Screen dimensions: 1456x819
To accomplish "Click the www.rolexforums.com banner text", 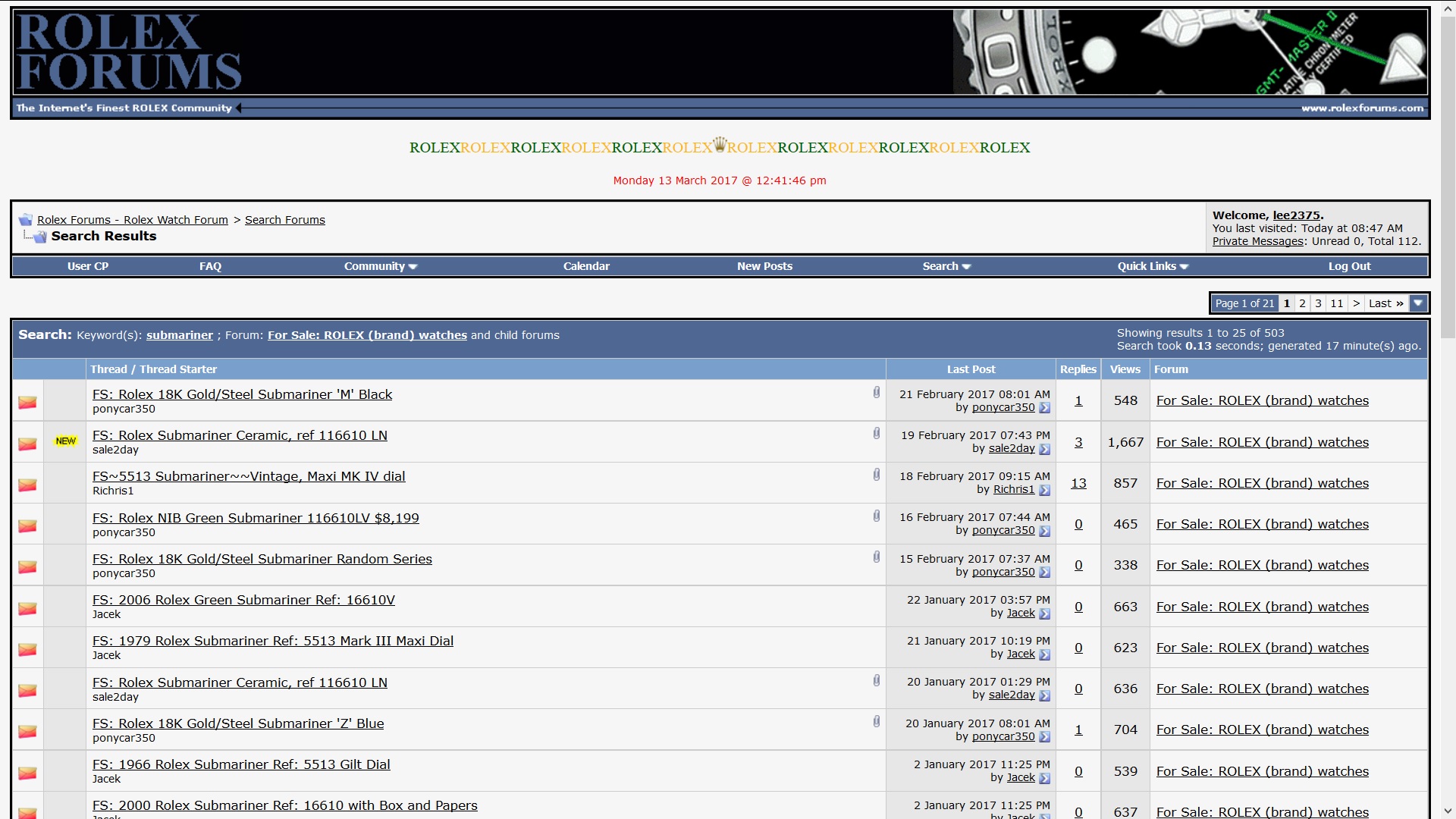I will click(1362, 108).
